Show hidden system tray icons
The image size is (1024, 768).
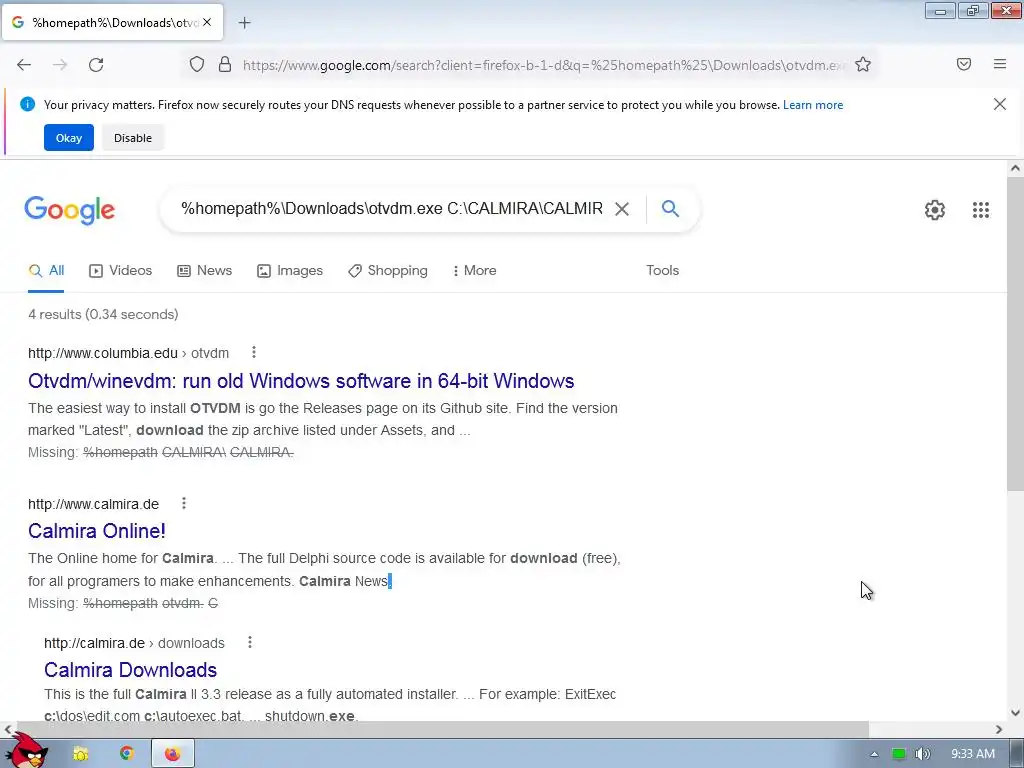tap(874, 754)
